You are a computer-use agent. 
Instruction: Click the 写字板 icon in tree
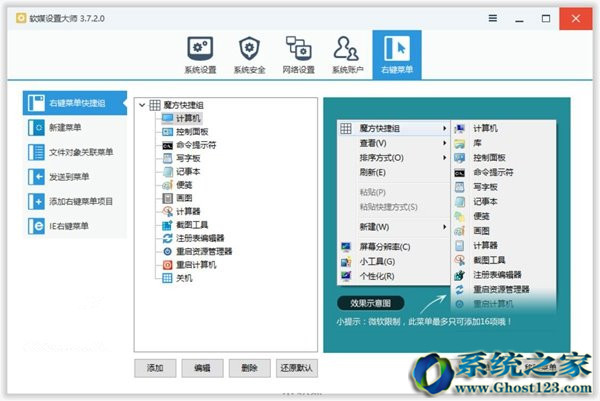click(x=167, y=158)
